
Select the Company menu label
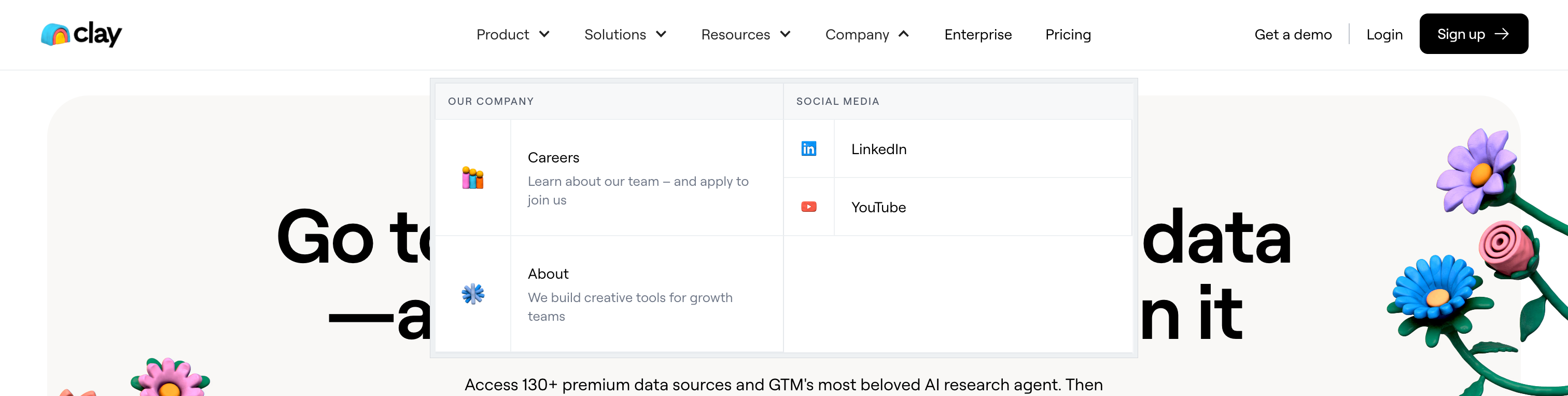pyautogui.click(x=857, y=35)
